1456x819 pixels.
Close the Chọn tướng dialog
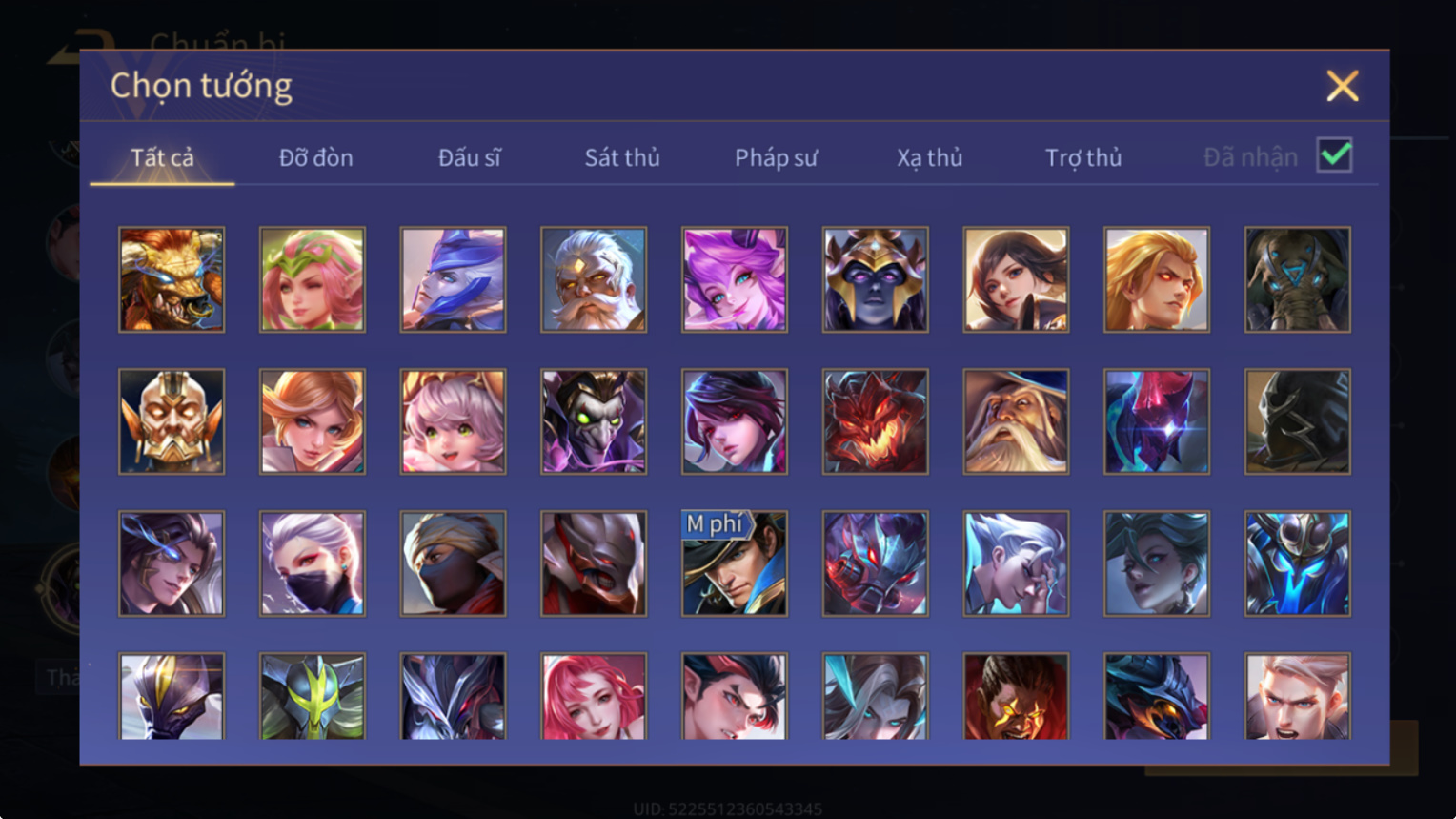(1343, 87)
